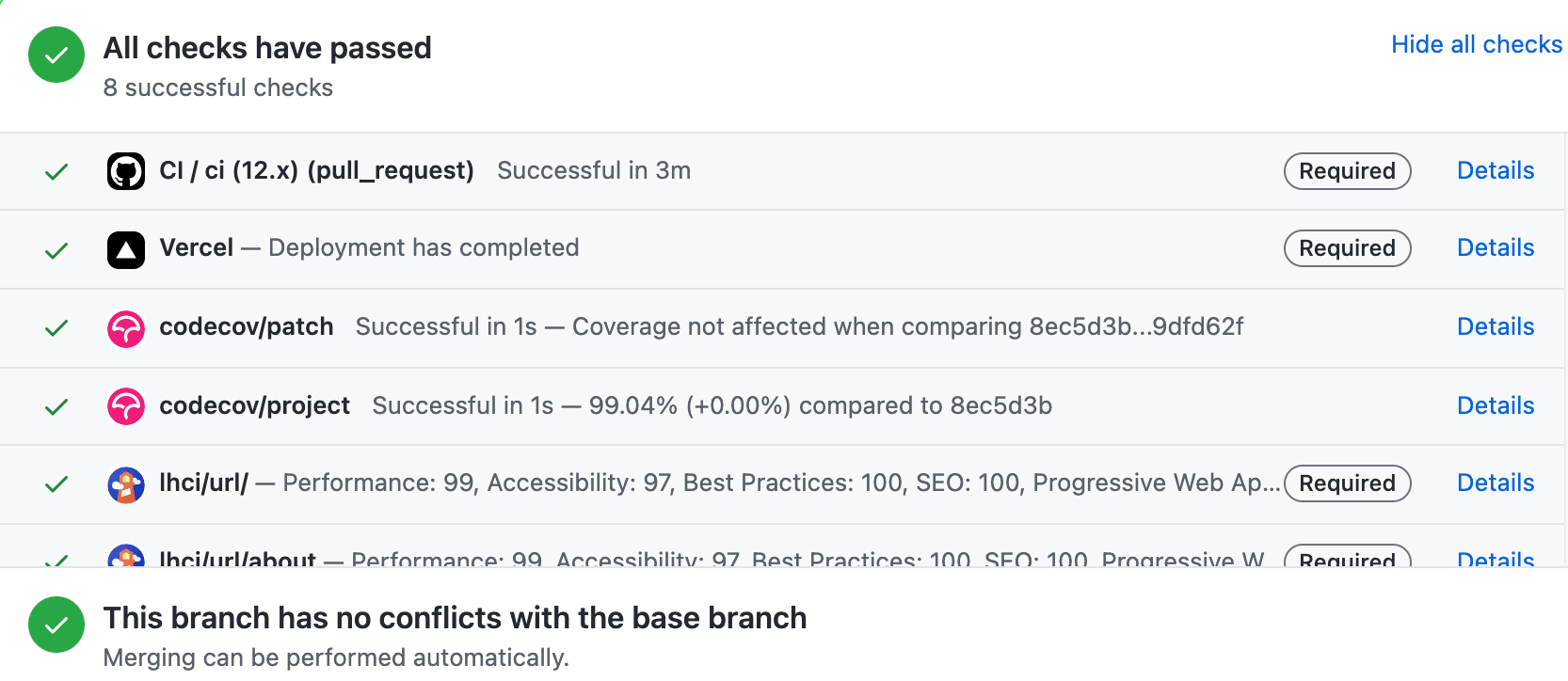Open Details for codecov/patch check
This screenshot has height=681, width=1568.
(x=1496, y=326)
